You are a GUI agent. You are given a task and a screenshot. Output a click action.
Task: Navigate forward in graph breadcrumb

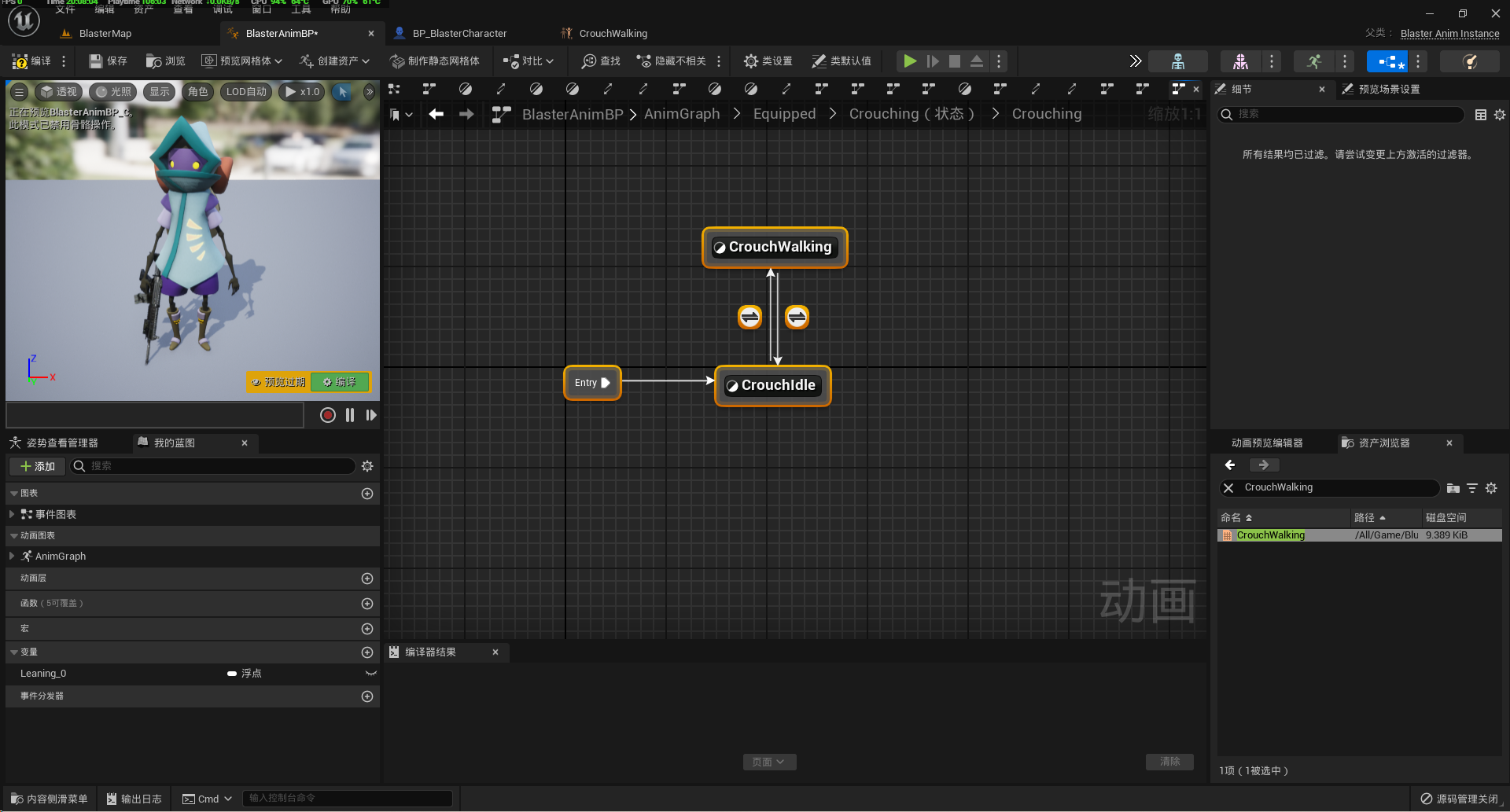[466, 115]
